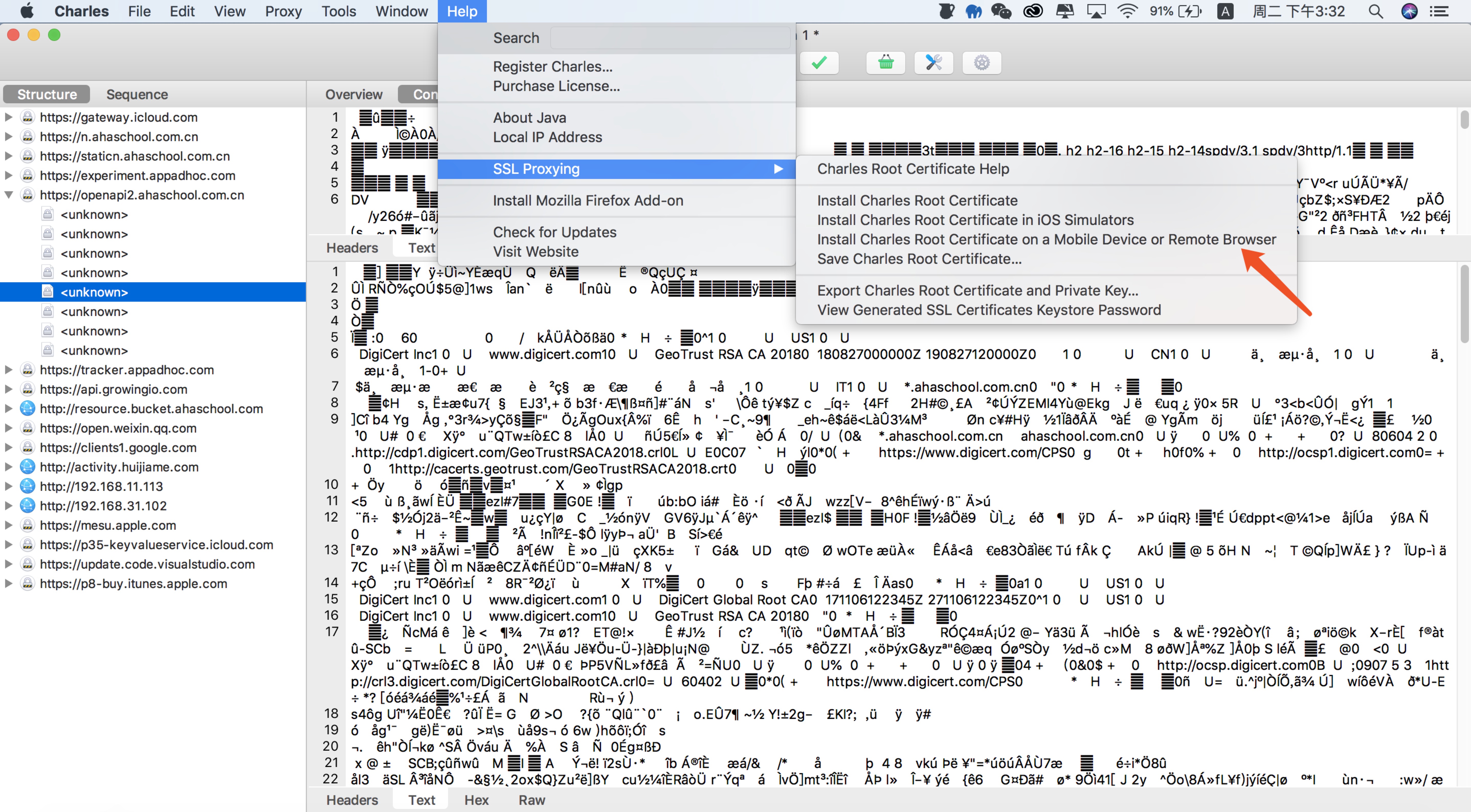The image size is (1471, 812).
Task: Select Local IP Address menu item
Action: click(548, 137)
